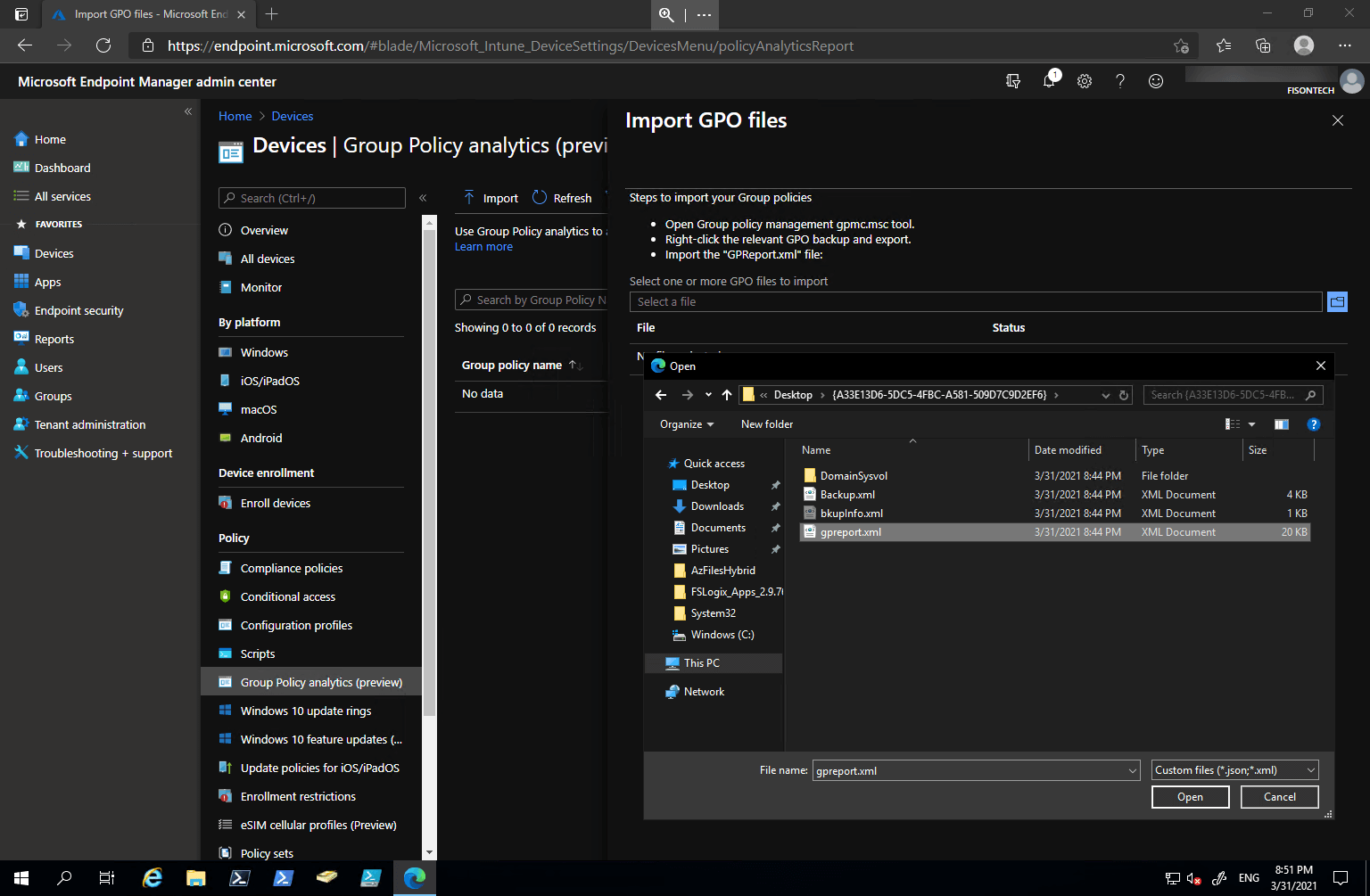The height and width of the screenshot is (896, 1370).
Task: Select Downloads in Quick access tree
Action: point(717,506)
